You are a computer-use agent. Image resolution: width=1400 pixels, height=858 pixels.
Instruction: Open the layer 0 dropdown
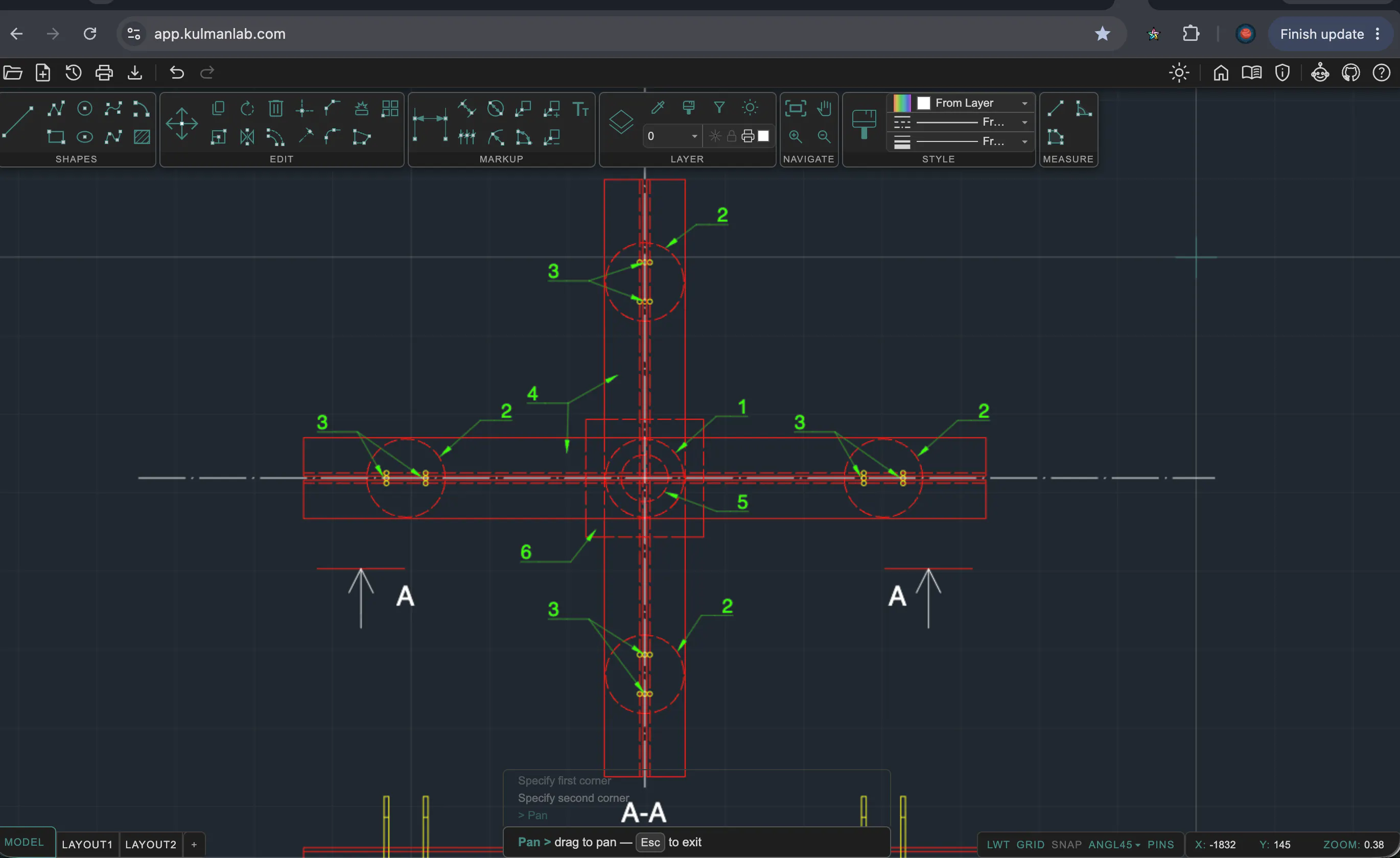[672, 136]
